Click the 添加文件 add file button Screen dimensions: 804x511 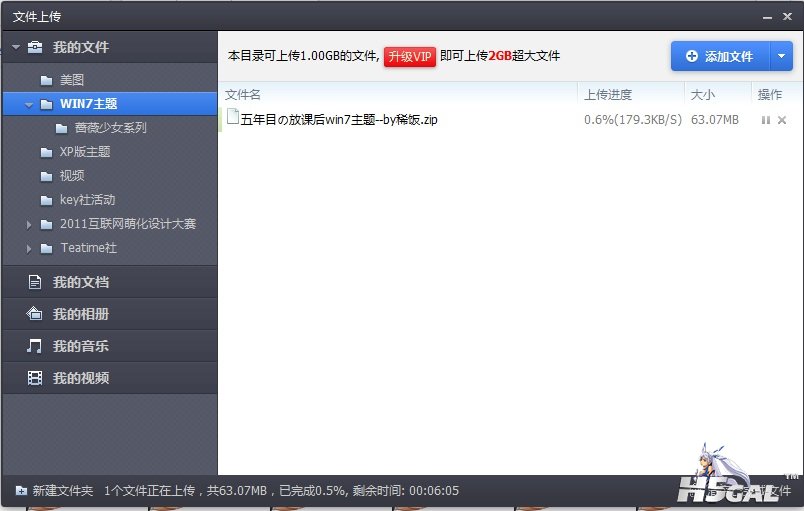click(719, 56)
